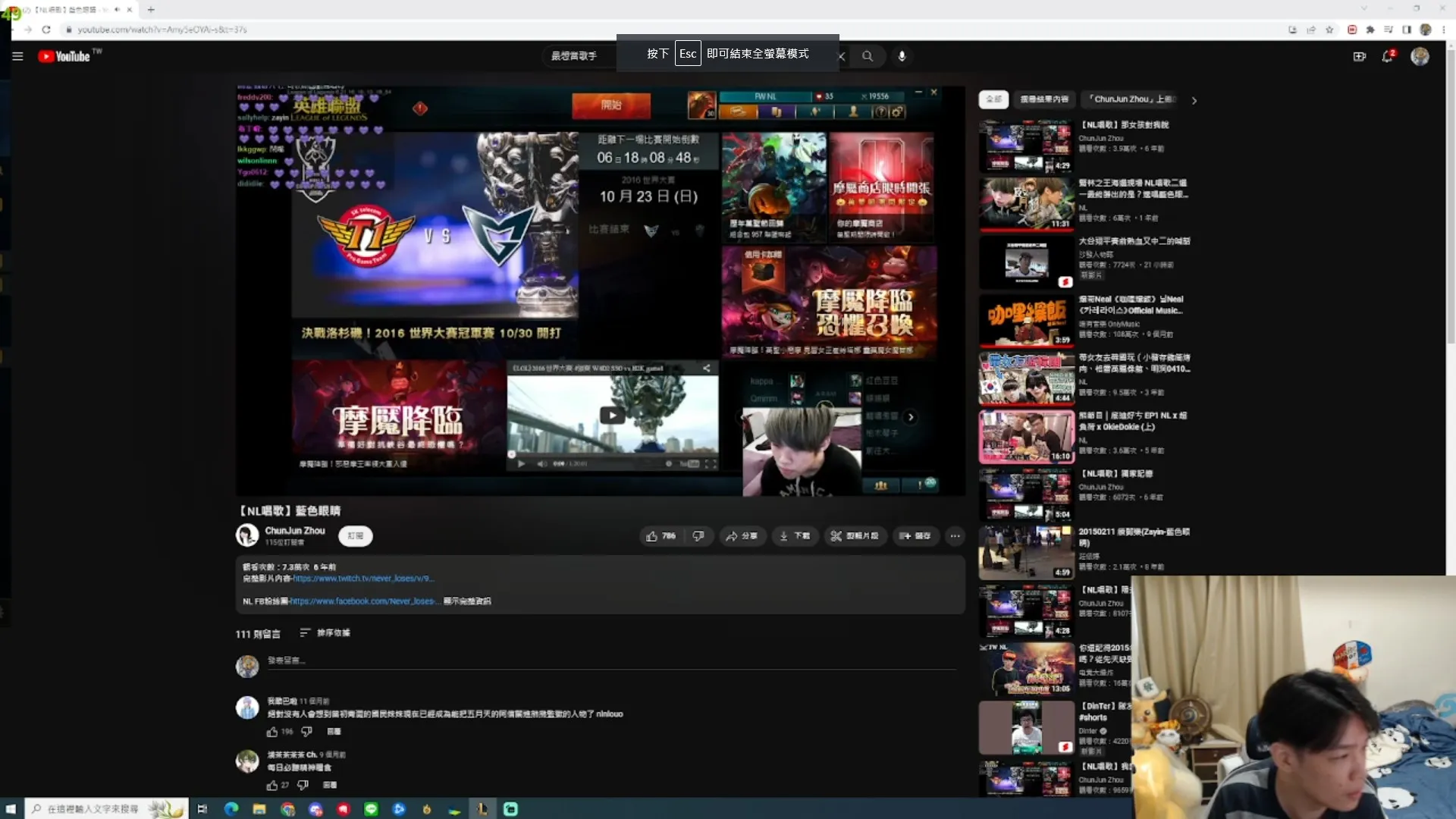Open a new browser tab
1456x819 pixels.
151,10
